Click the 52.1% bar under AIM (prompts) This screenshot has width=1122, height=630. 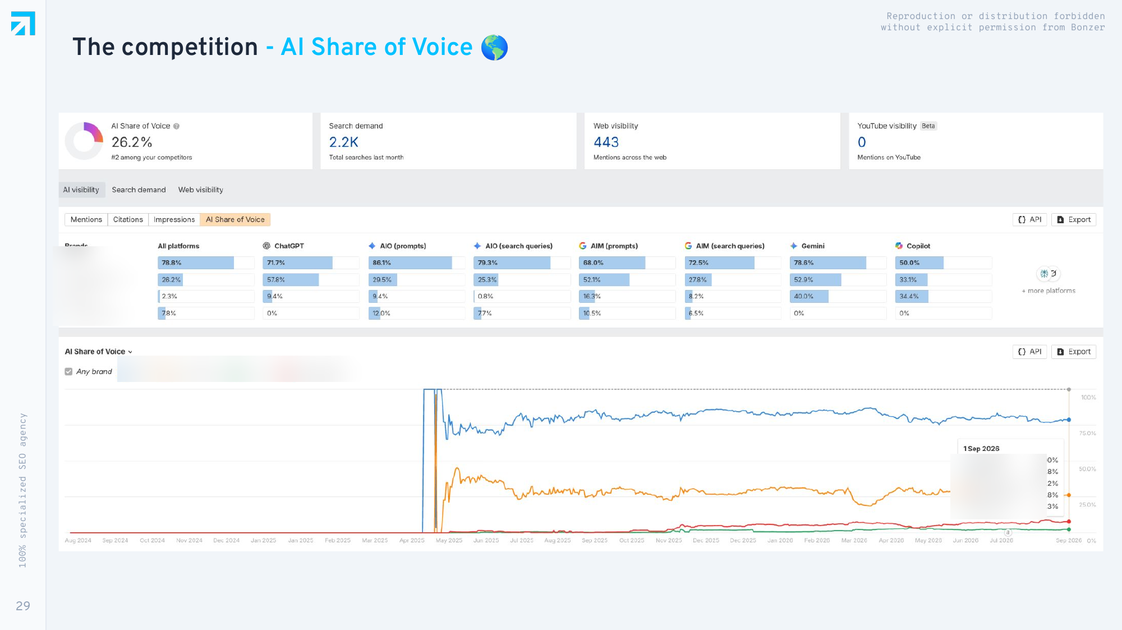[604, 279]
